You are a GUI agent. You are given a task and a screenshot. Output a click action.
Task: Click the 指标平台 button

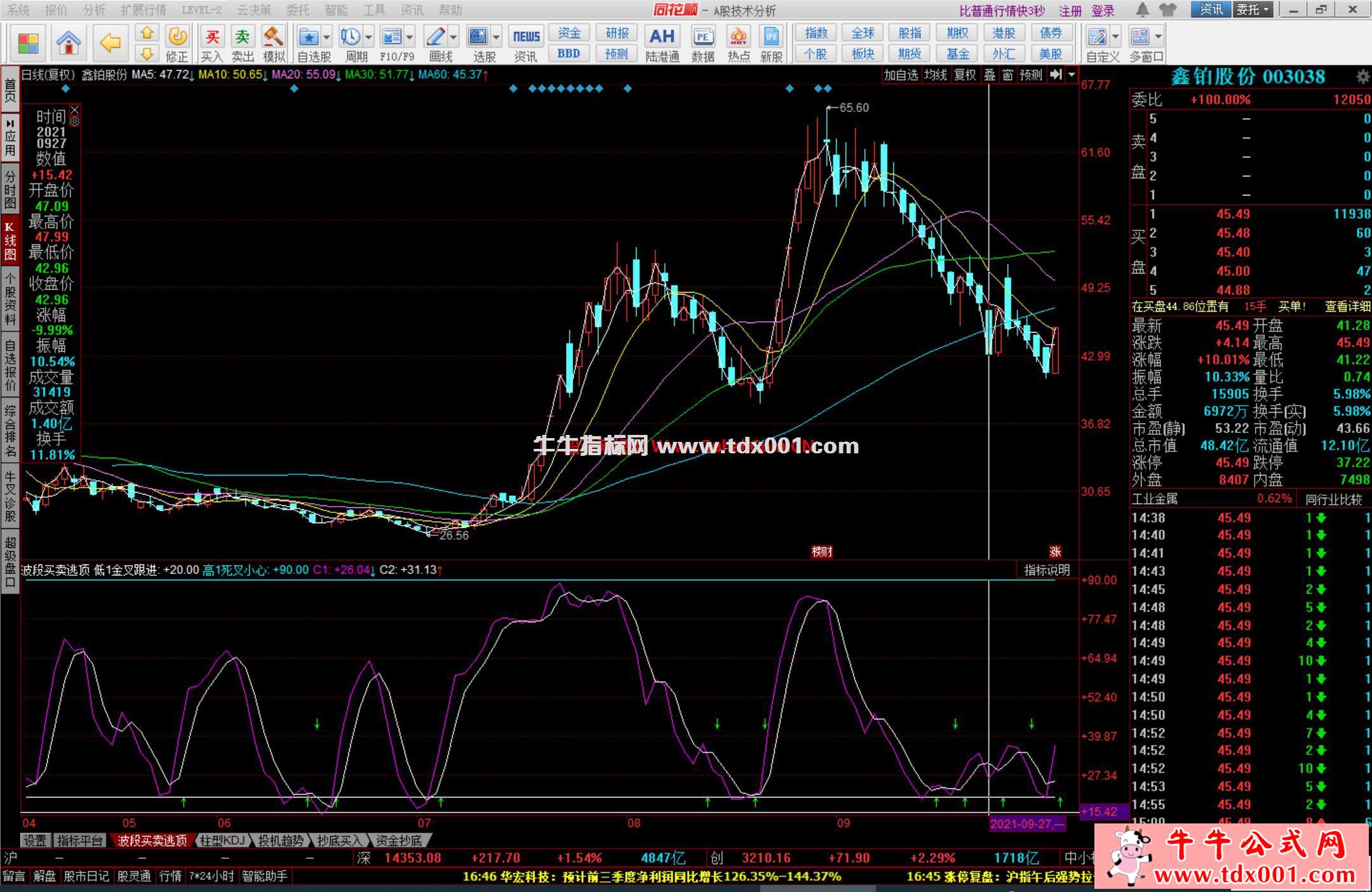pyautogui.click(x=79, y=841)
